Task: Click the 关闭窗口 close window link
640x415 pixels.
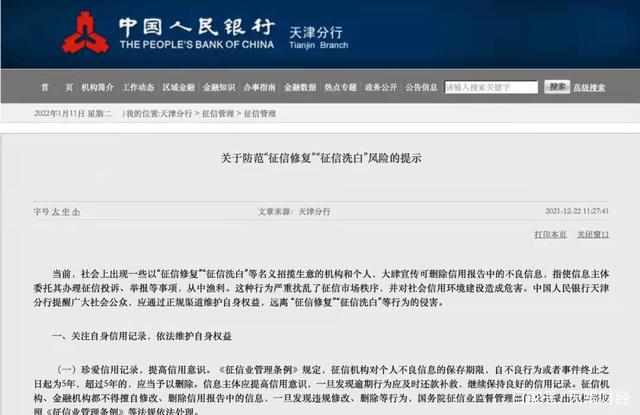Action: 593,234
